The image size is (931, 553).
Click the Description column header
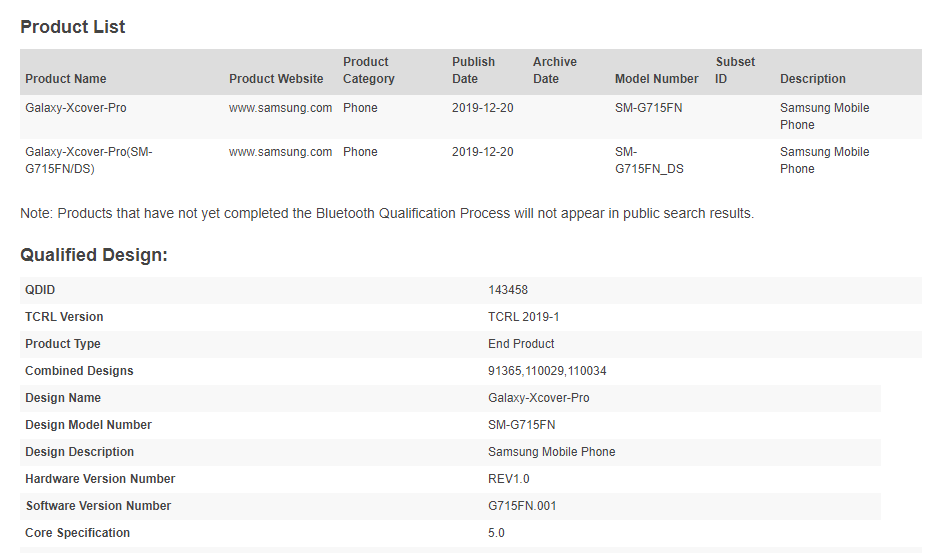(x=813, y=78)
